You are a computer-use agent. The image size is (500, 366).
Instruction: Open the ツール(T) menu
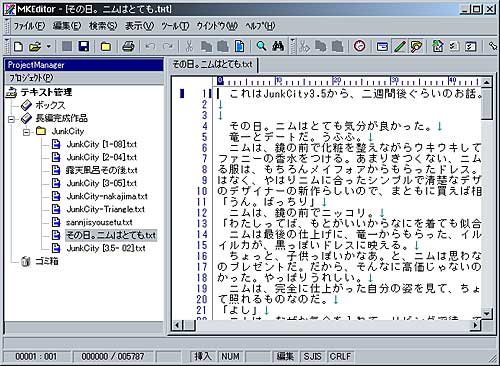pos(175,26)
